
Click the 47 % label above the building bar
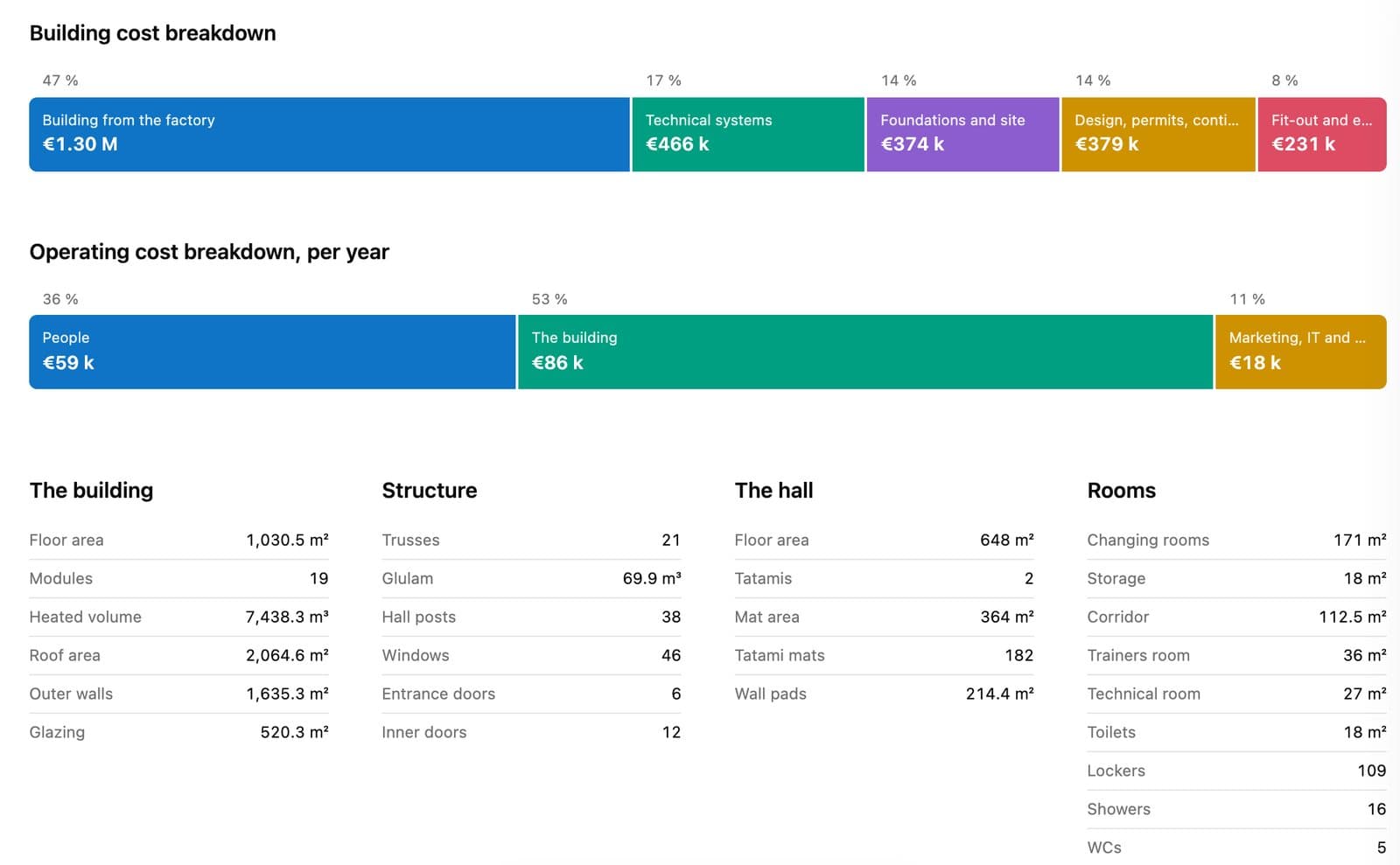pos(60,80)
